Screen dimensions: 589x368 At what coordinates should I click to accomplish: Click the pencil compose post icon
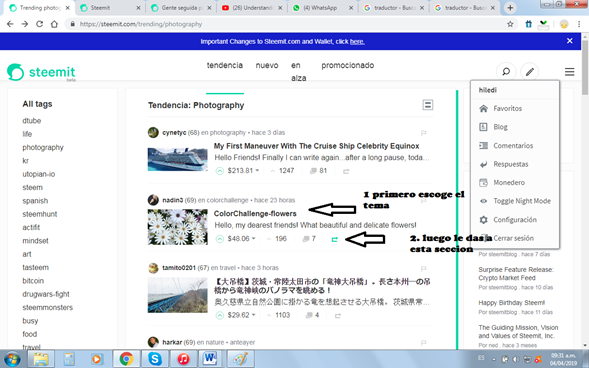point(530,71)
